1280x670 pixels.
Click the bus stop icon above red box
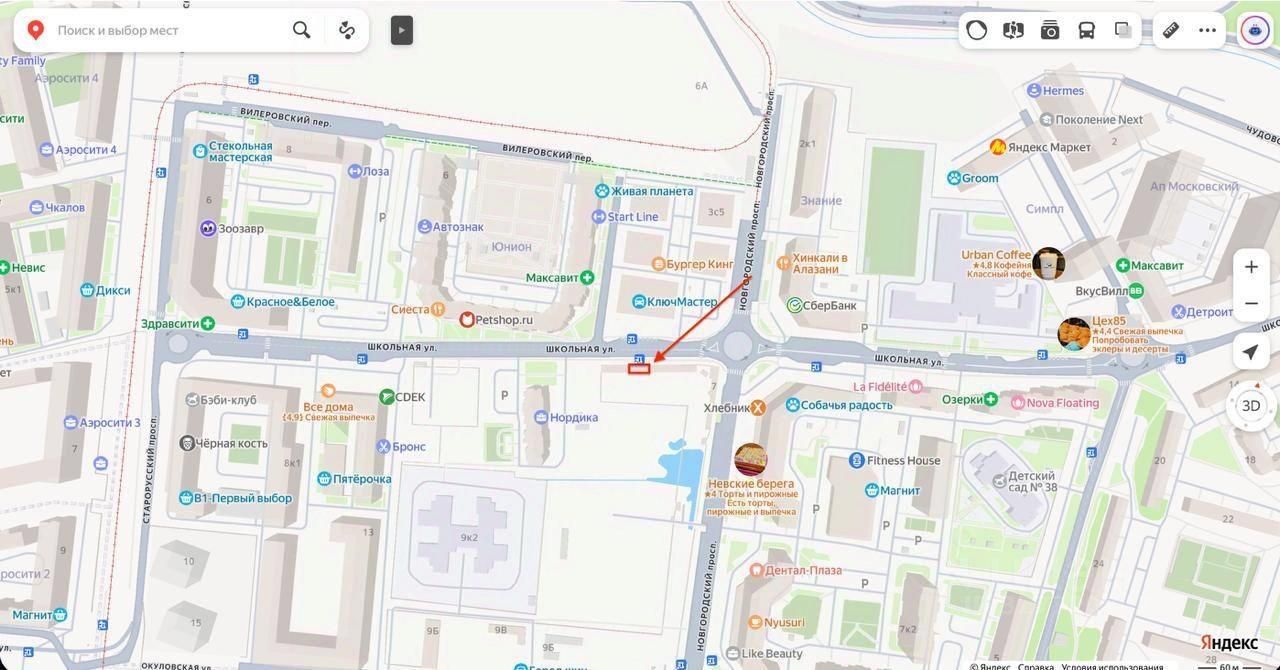coord(639,358)
